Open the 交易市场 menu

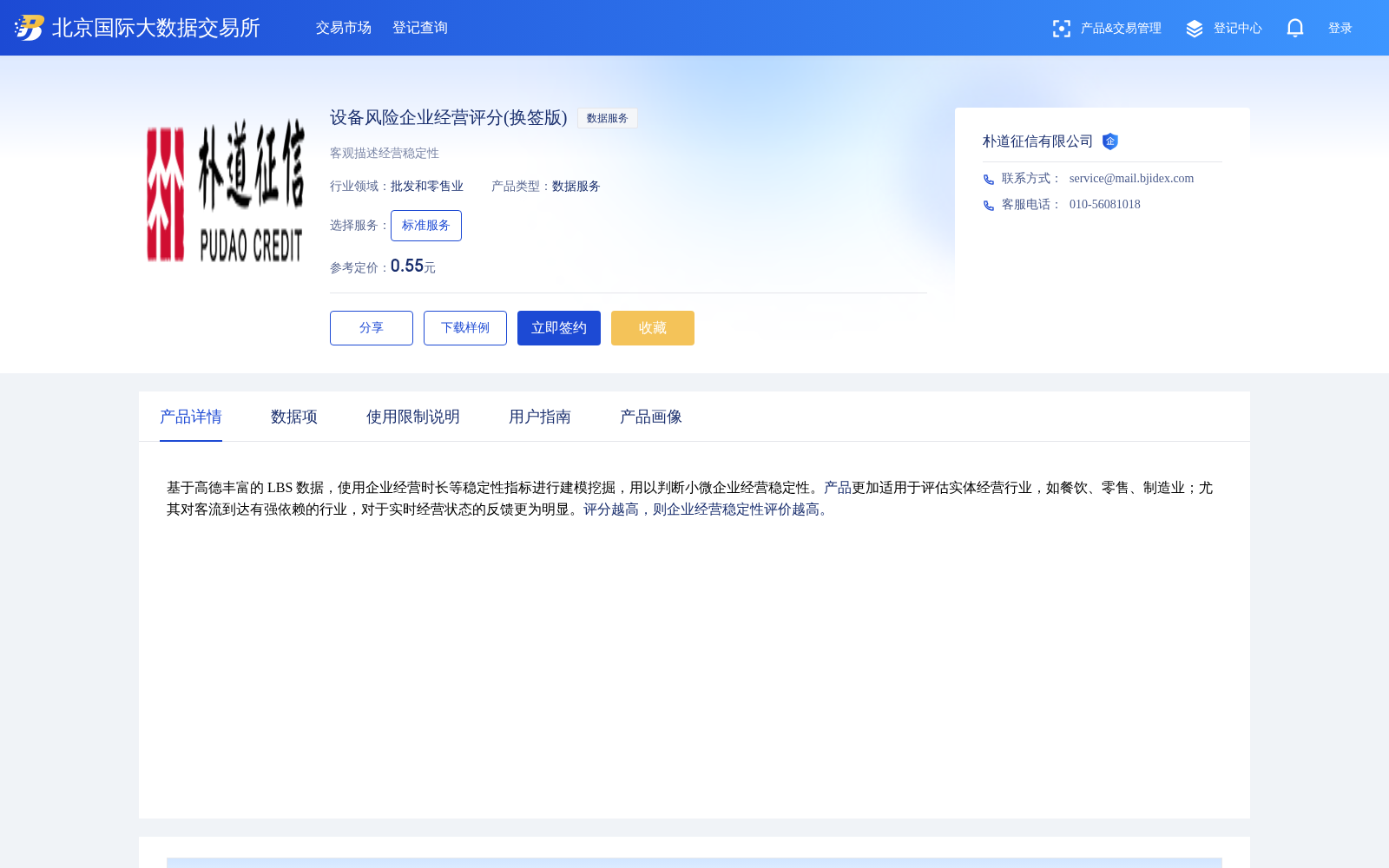(344, 28)
